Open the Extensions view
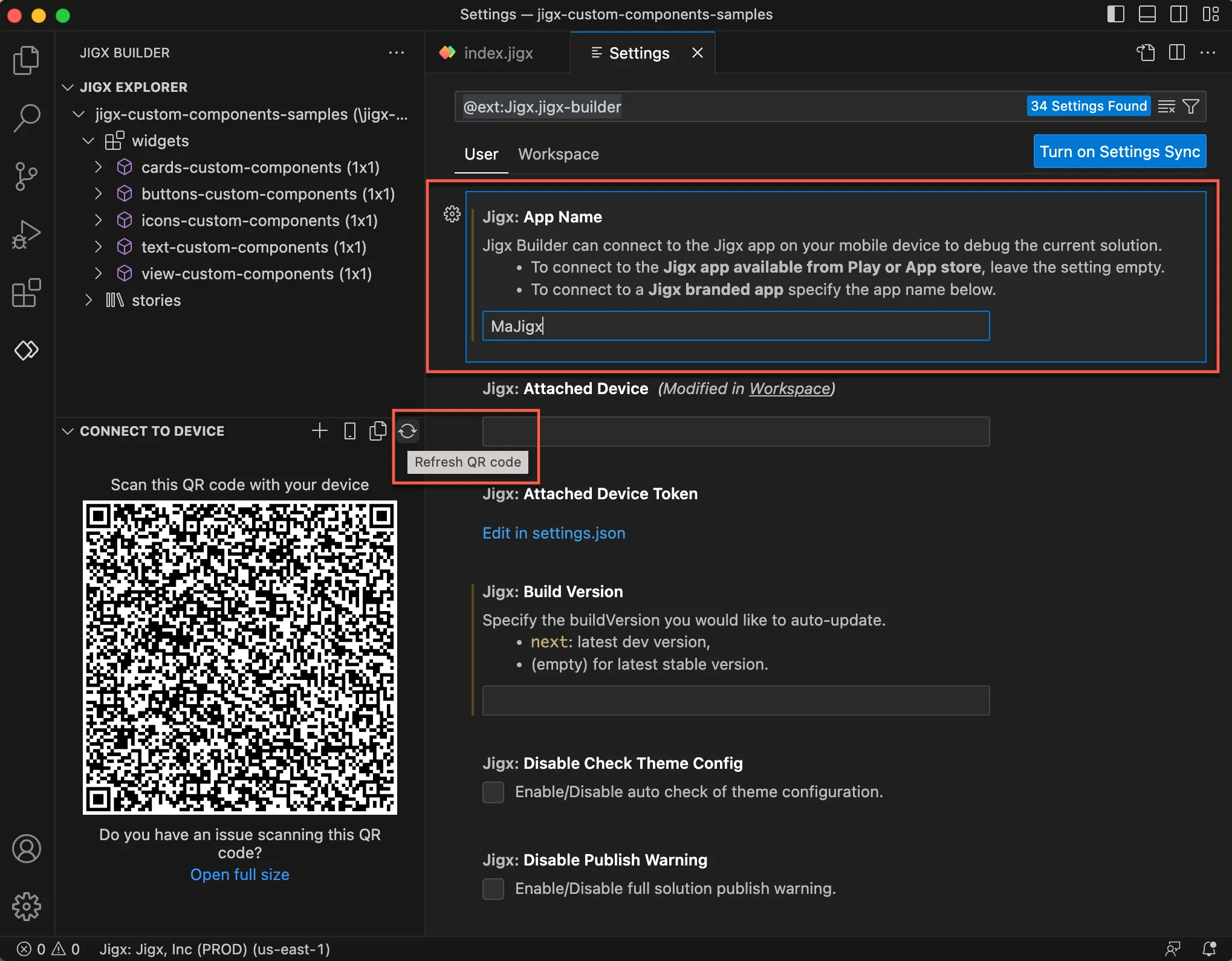Image resolution: width=1232 pixels, height=961 pixels. 26,293
